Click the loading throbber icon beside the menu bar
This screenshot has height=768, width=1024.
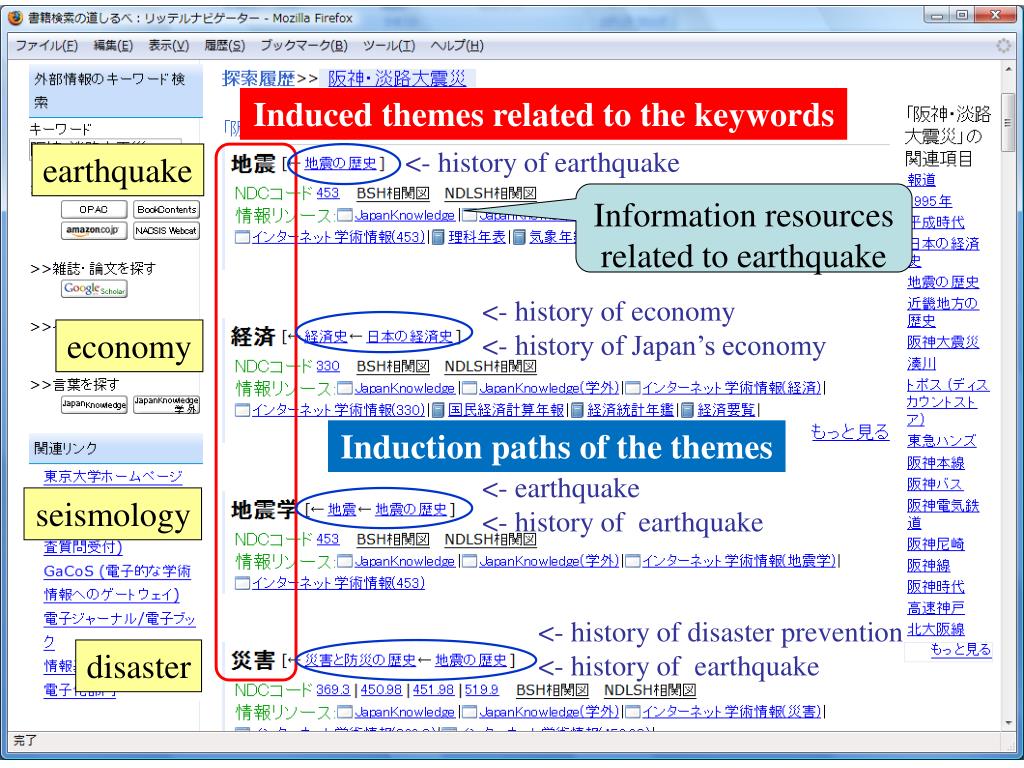pos(1003,46)
